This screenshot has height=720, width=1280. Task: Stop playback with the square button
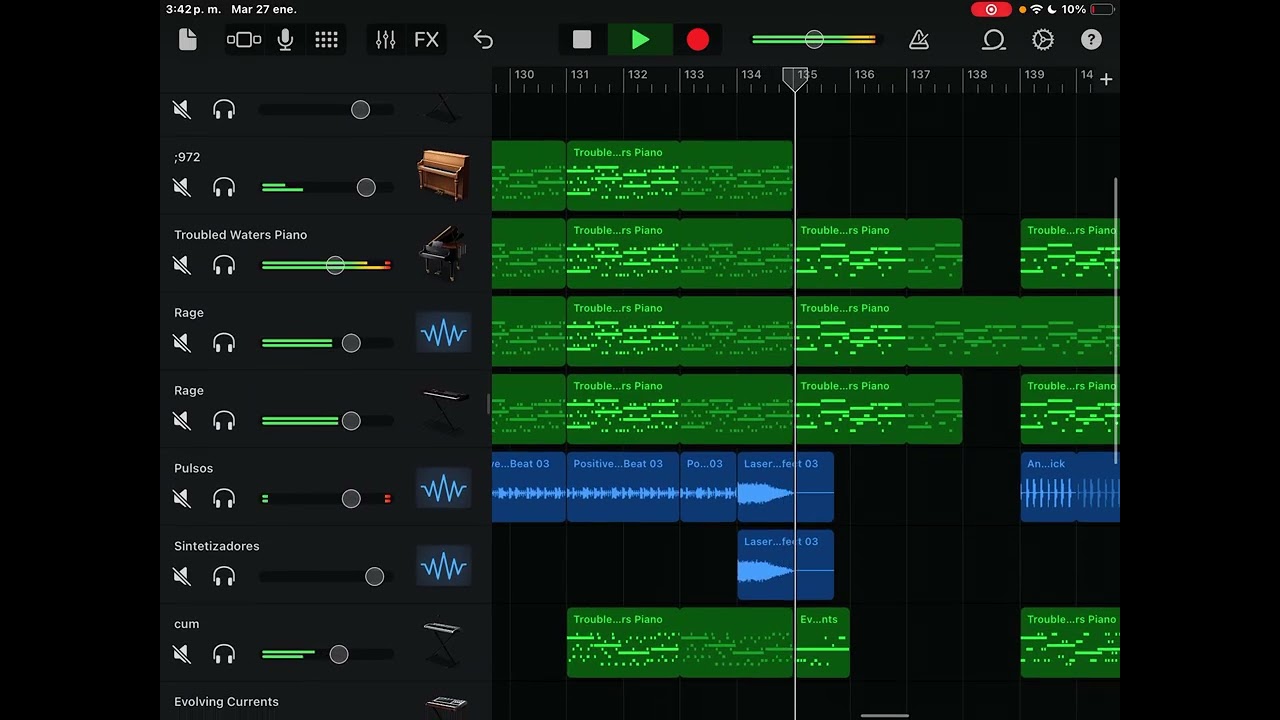click(582, 40)
